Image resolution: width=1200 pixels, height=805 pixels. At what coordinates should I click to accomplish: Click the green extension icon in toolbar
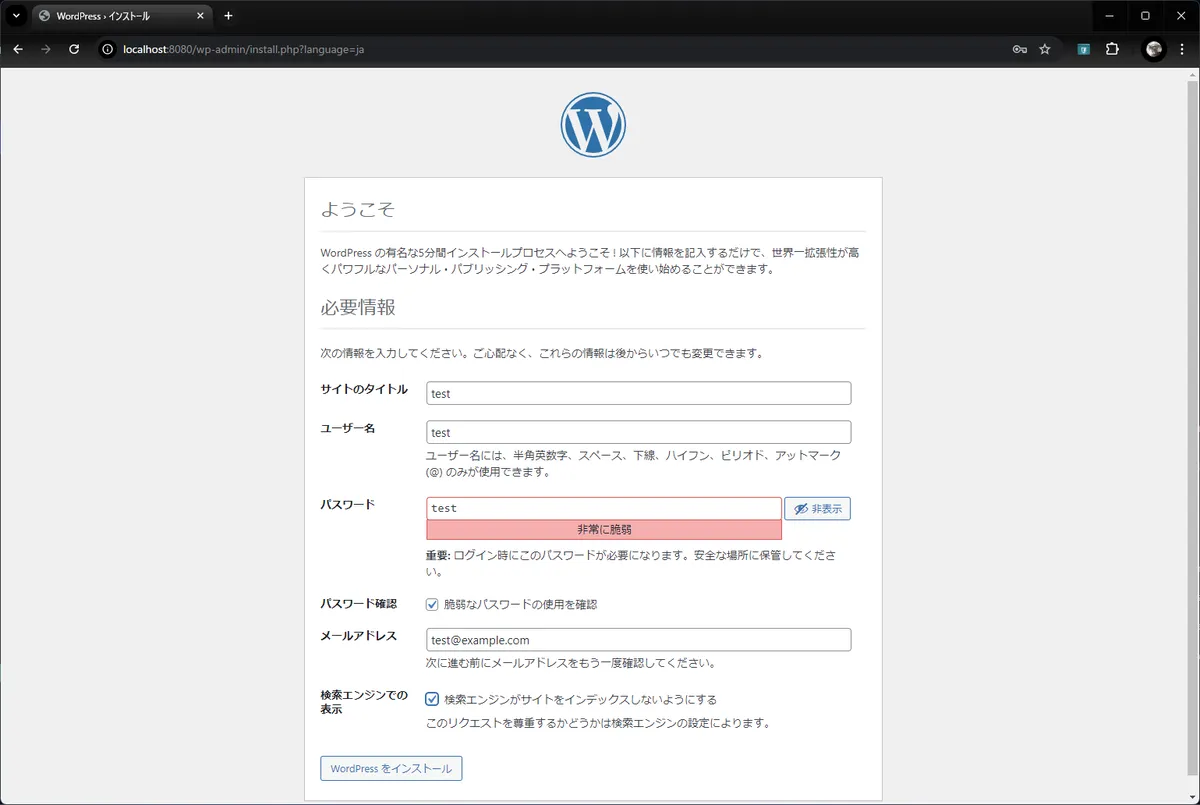(x=1083, y=49)
